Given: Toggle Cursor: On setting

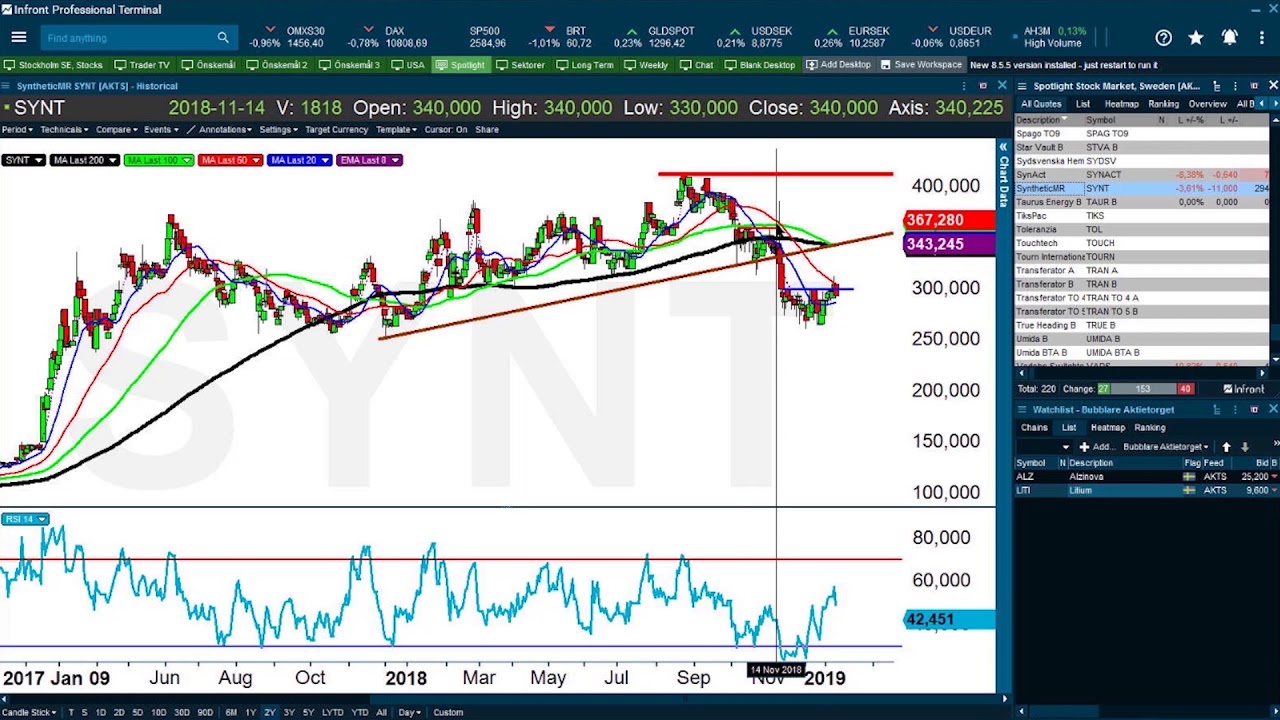Looking at the screenshot, I should pyautogui.click(x=445, y=130).
